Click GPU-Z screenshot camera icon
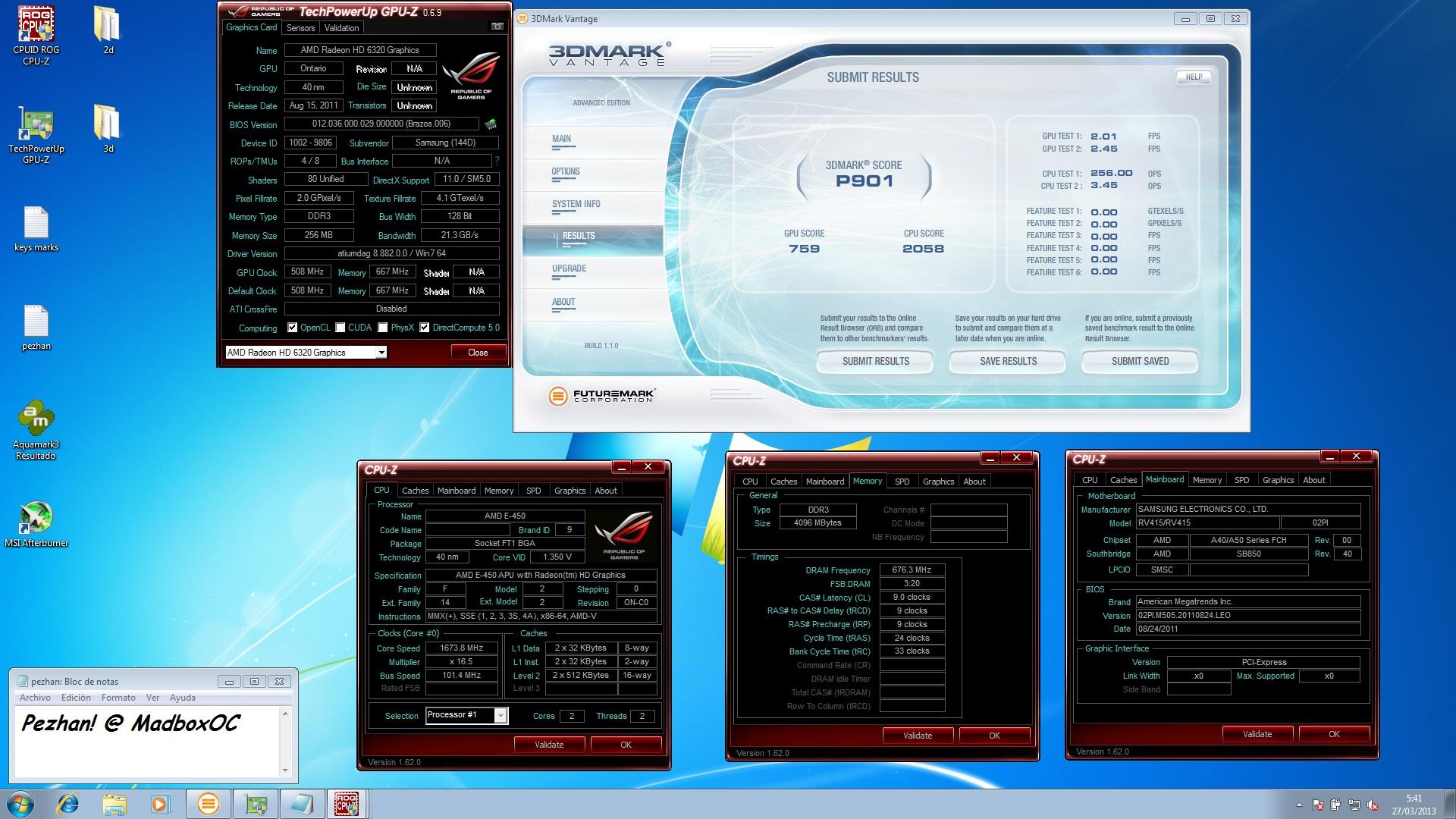The image size is (1456, 819). pos(497,27)
